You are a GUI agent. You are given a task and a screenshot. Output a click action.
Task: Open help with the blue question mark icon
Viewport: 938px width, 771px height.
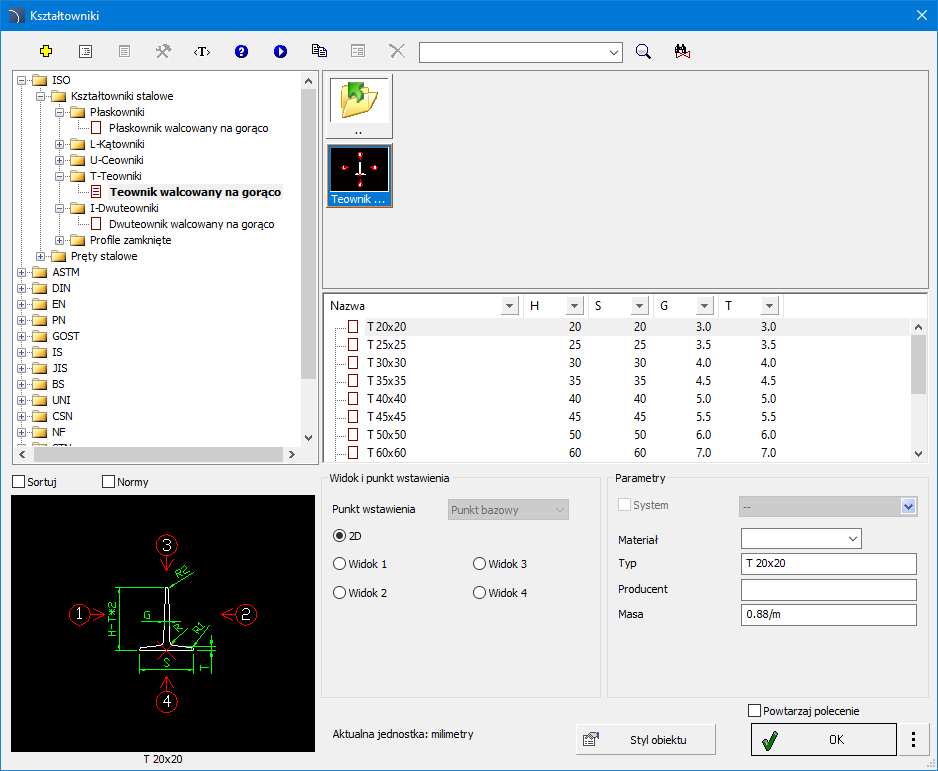[241, 51]
